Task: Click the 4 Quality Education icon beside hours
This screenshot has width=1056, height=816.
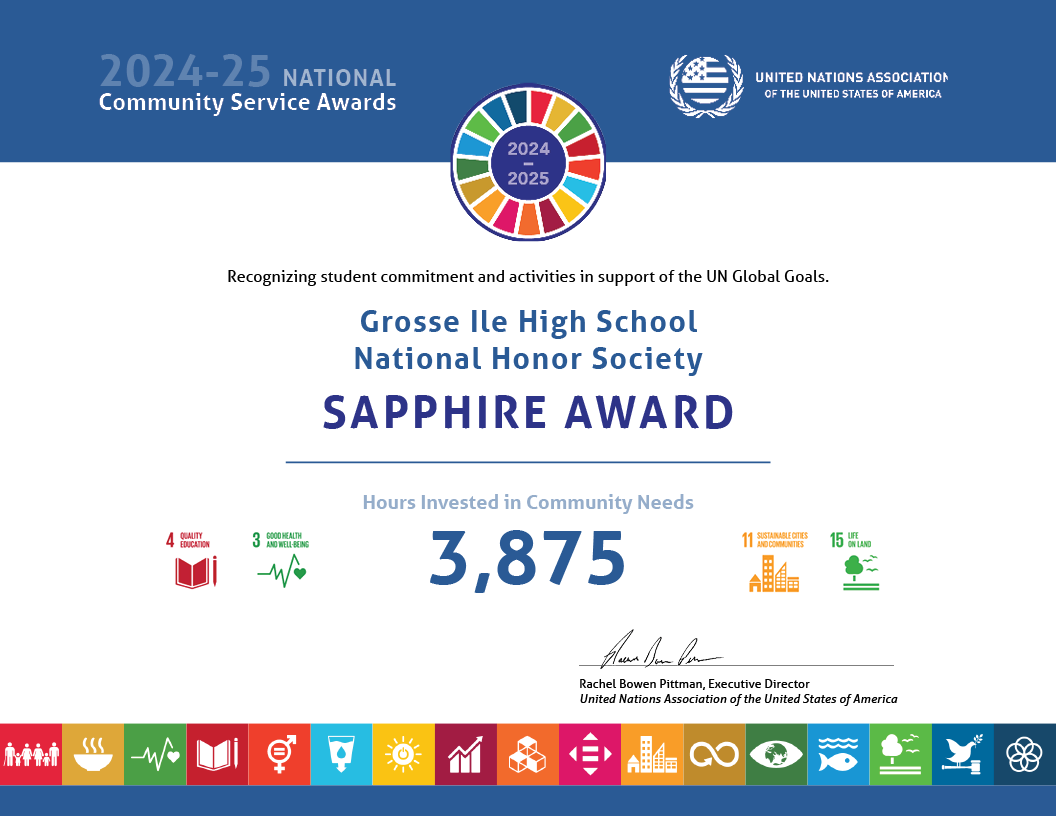Action: (x=192, y=560)
